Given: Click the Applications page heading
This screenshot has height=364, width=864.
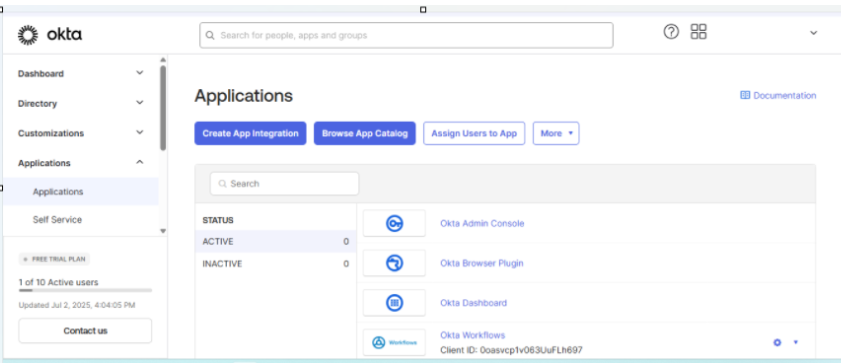Looking at the screenshot, I should [244, 96].
